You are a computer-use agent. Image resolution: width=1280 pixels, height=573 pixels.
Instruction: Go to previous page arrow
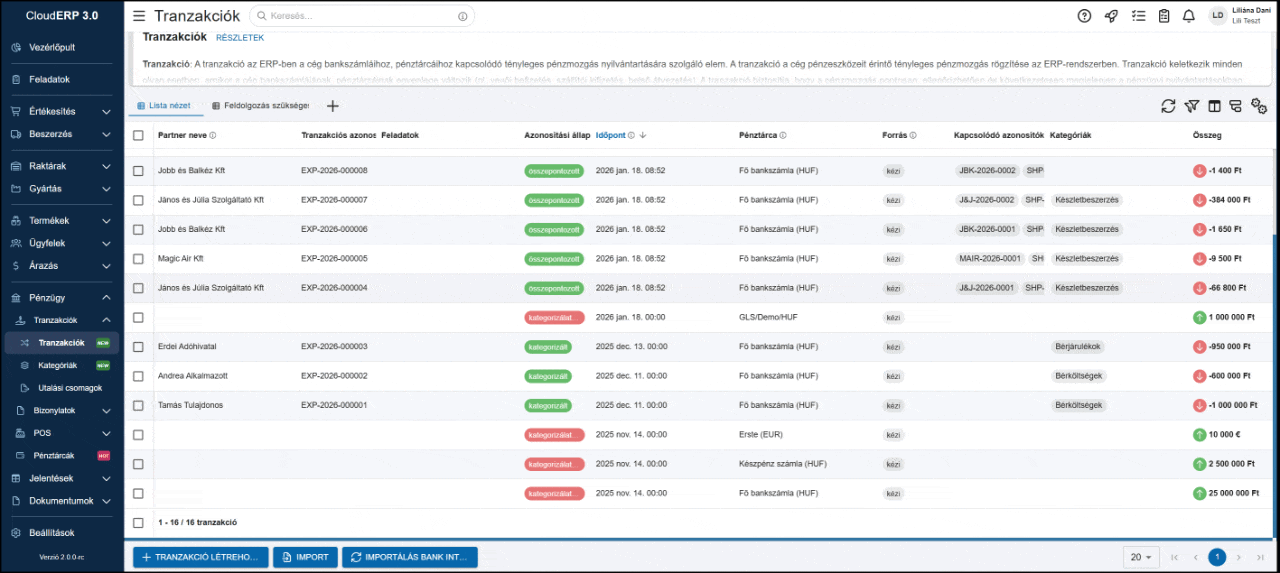(1195, 557)
